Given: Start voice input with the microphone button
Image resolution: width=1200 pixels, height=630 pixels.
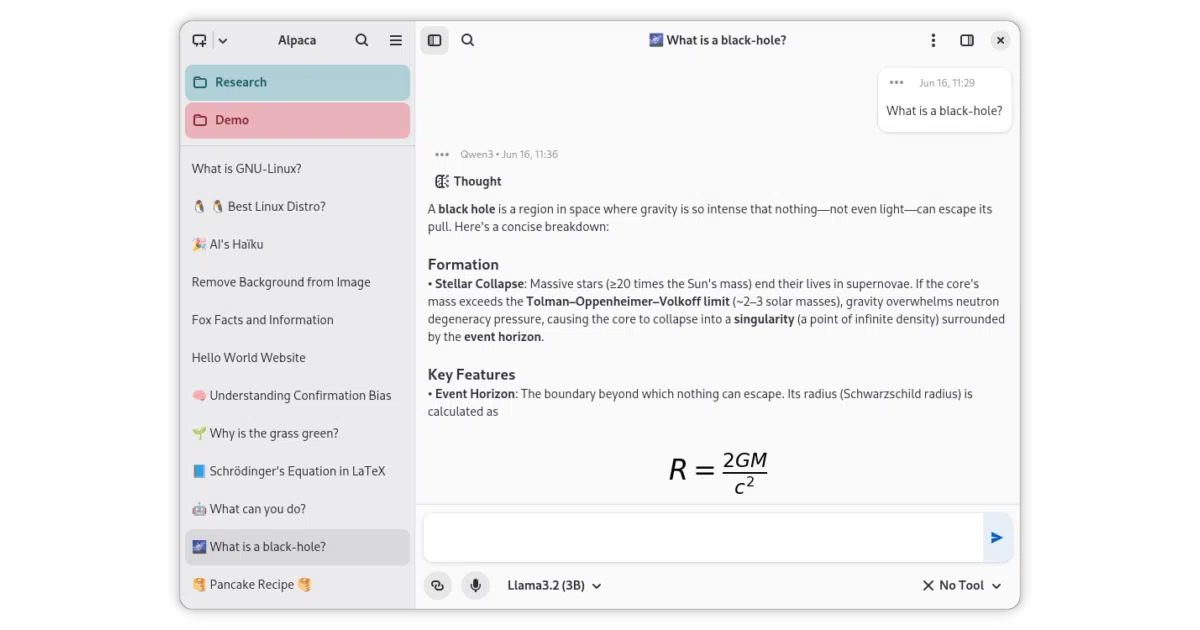Looking at the screenshot, I should pos(476,586).
